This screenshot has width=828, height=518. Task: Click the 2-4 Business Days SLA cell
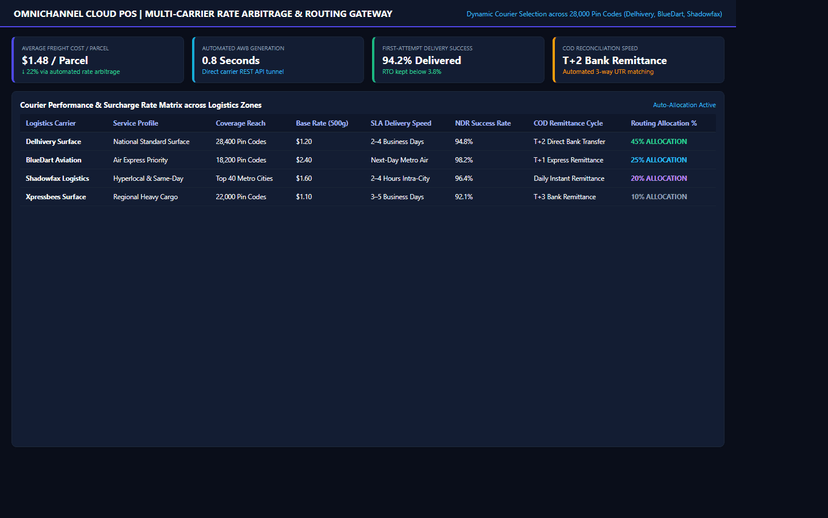click(x=397, y=142)
